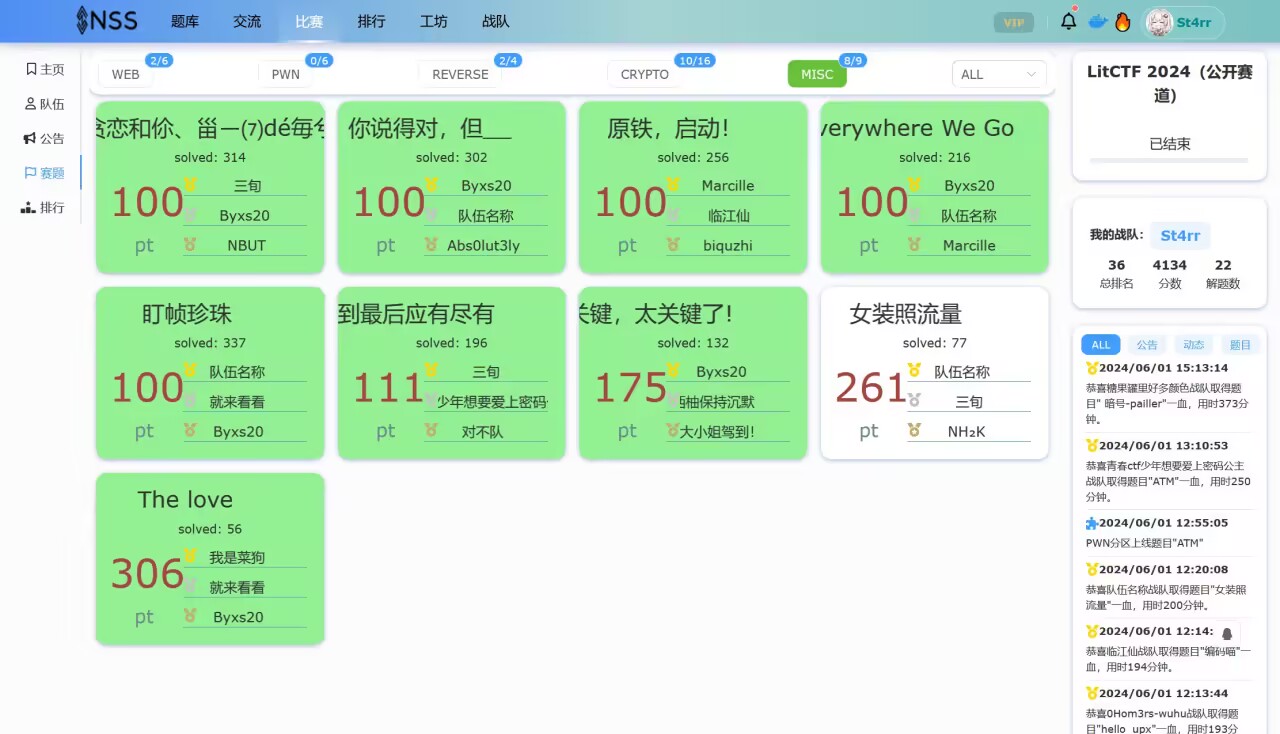Viewport: 1280px width, 734px height.
Task: Select the WEB category button
Action: pyautogui.click(x=126, y=74)
